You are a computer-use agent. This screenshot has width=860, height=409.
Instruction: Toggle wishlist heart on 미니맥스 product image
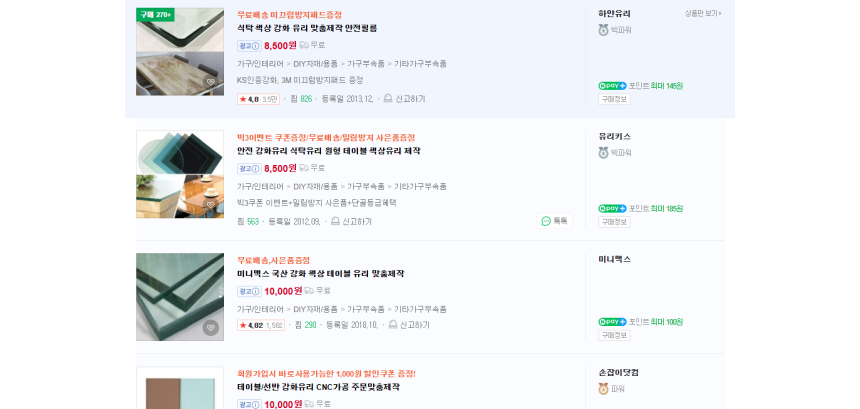point(211,328)
